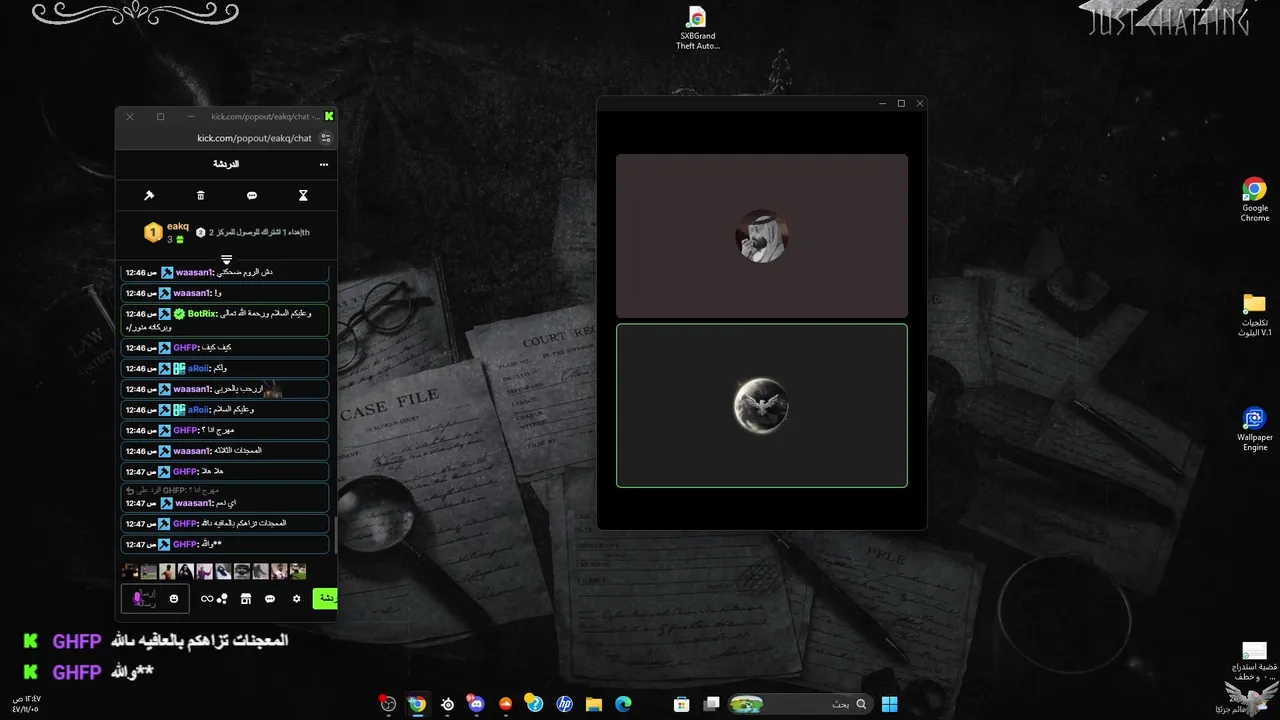Click the taskbar clock showing 12:47
The height and width of the screenshot is (720, 1280).
click(x=26, y=704)
